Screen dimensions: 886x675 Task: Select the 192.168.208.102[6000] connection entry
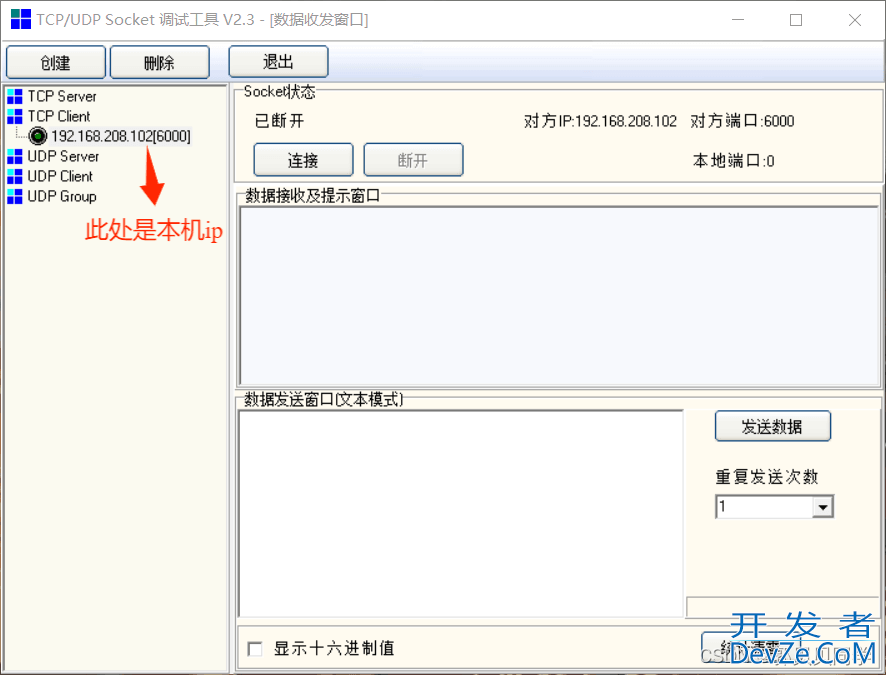[121, 136]
